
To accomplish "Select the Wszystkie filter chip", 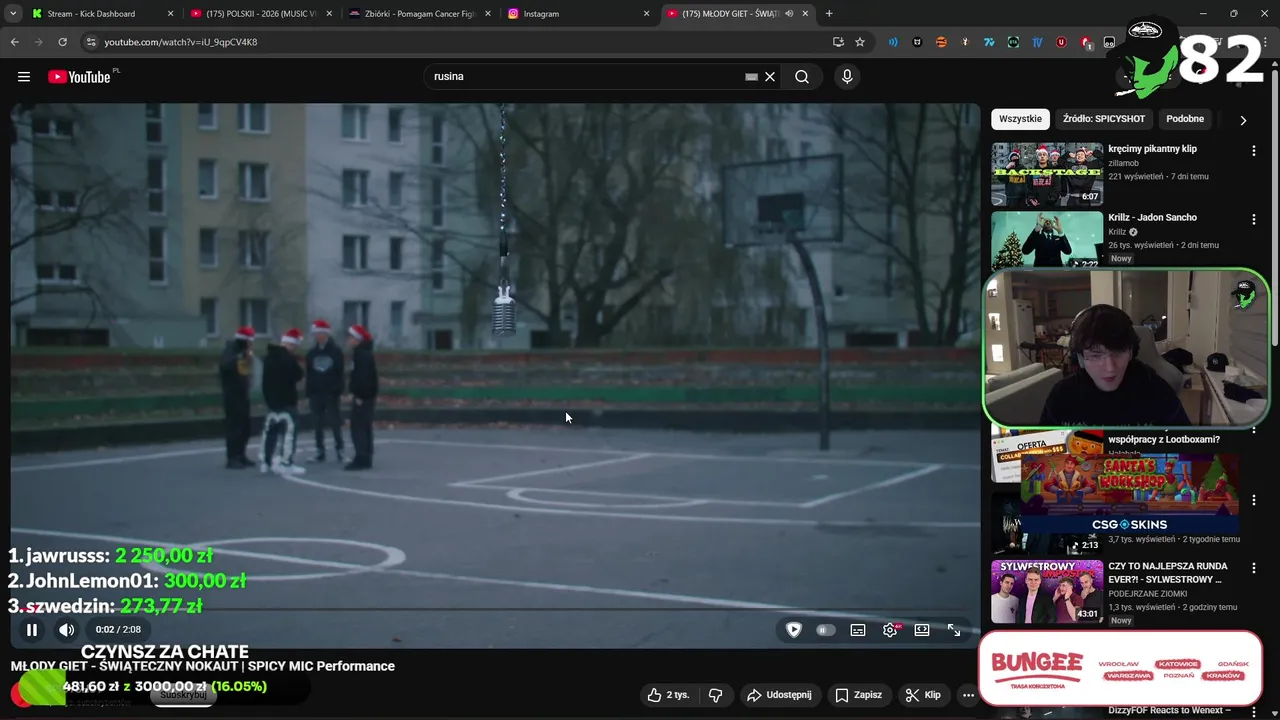I will 1020,119.
